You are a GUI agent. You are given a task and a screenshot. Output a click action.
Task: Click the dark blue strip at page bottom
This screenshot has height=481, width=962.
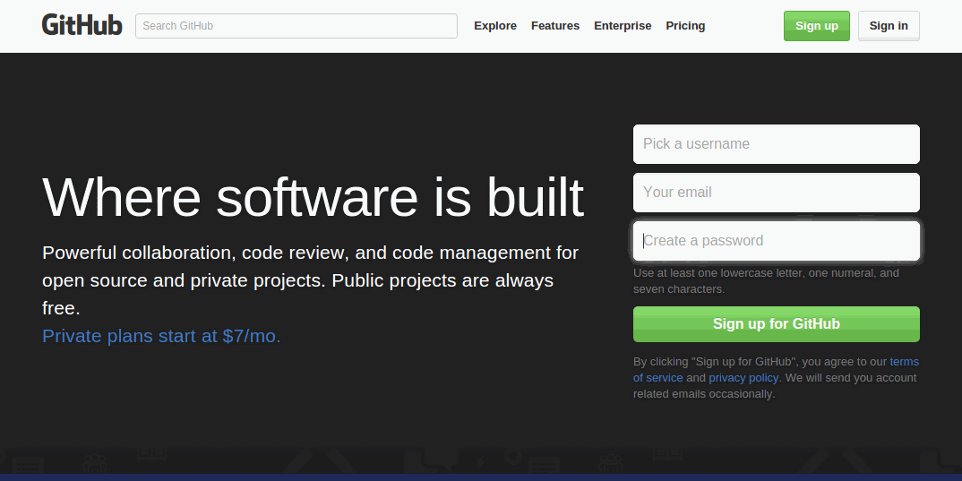tap(480, 477)
